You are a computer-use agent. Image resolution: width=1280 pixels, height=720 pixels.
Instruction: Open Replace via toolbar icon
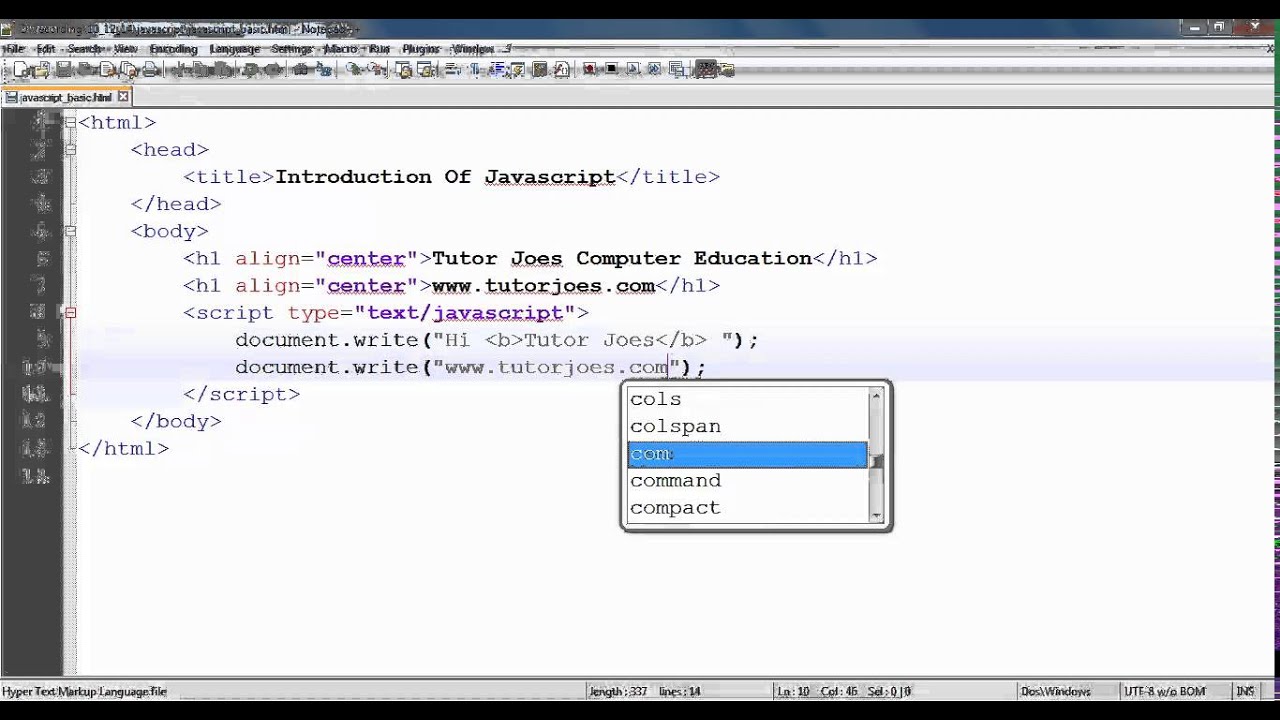[324, 69]
